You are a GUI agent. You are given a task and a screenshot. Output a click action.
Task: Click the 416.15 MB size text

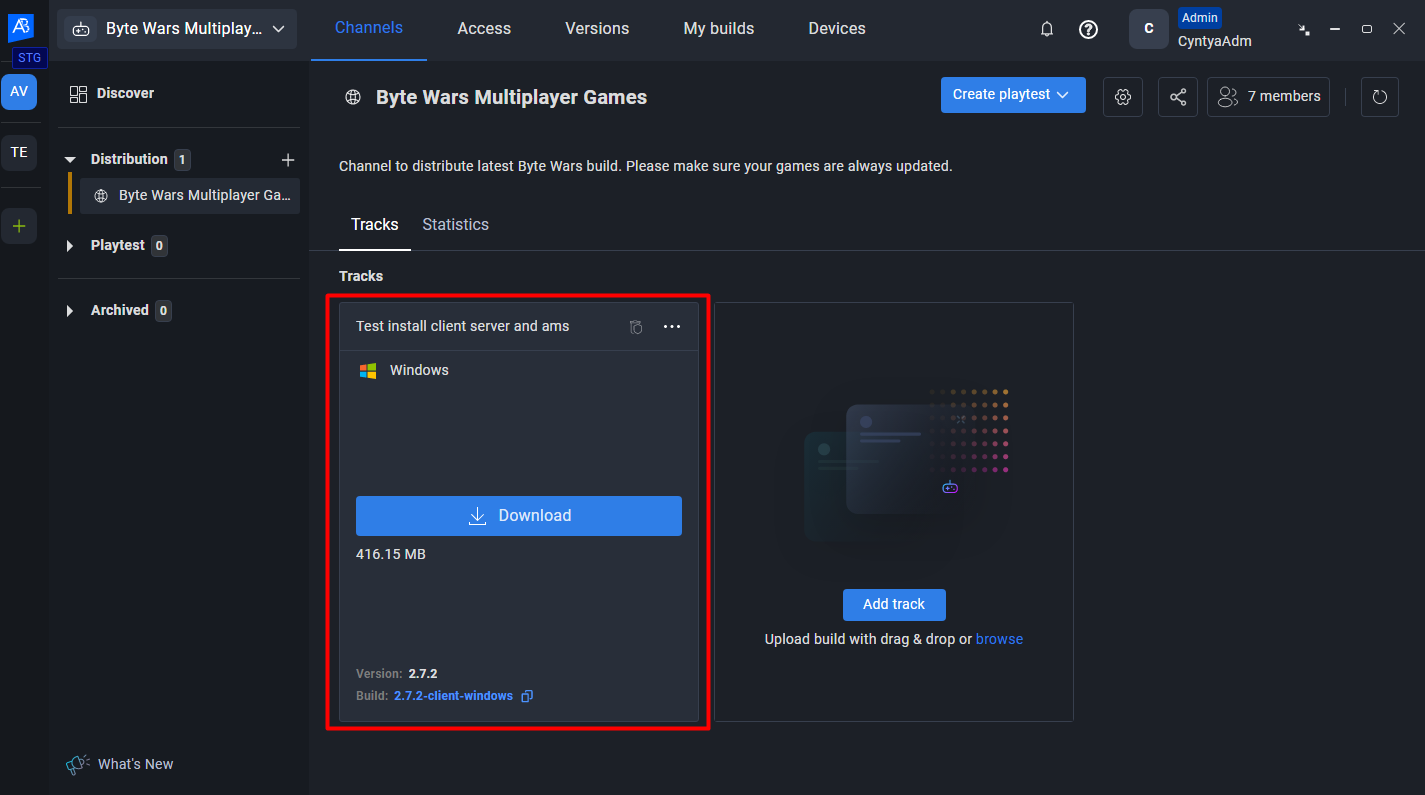pos(391,554)
